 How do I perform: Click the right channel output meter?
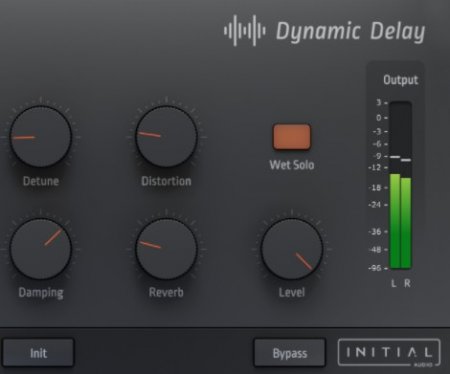pyautogui.click(x=406, y=185)
